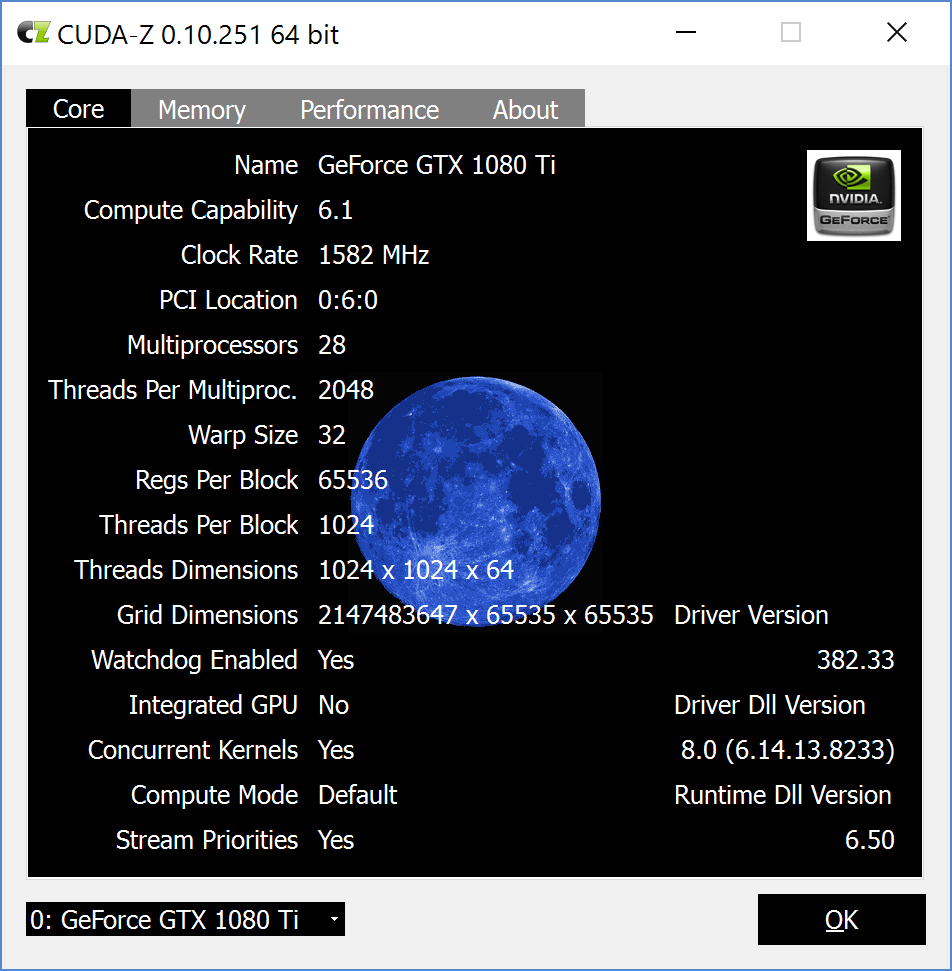Image resolution: width=952 pixels, height=971 pixels.
Task: Click the Stream Priorities label
Action: point(207,840)
